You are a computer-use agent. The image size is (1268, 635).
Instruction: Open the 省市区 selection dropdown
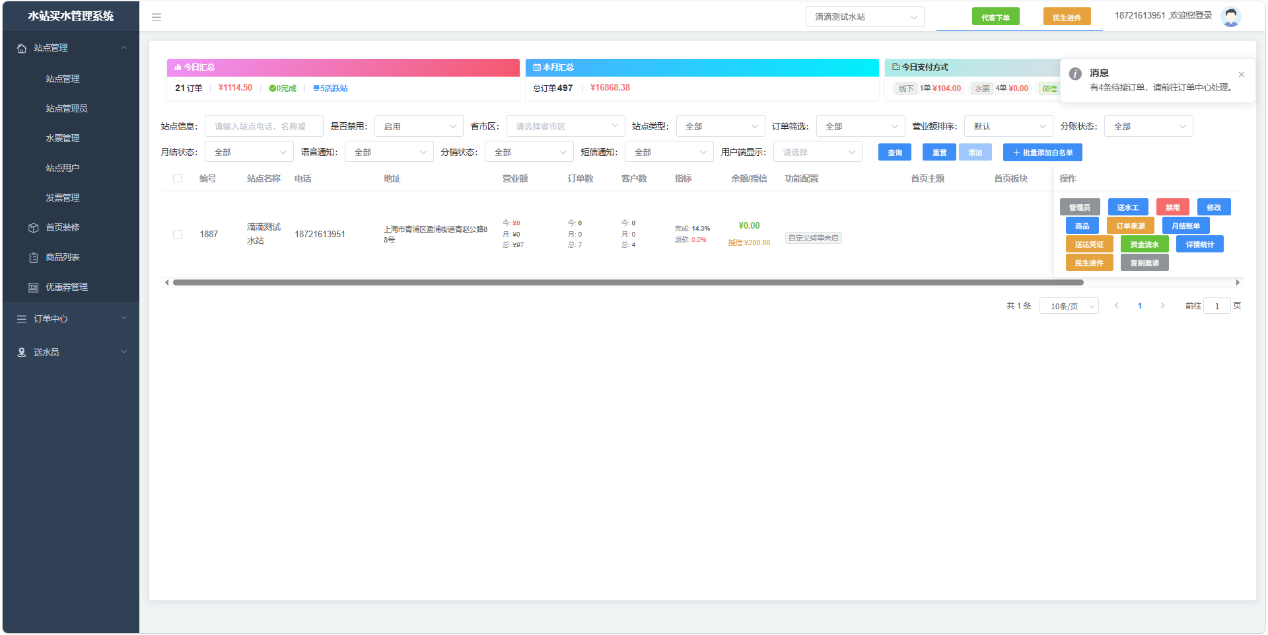pos(565,126)
